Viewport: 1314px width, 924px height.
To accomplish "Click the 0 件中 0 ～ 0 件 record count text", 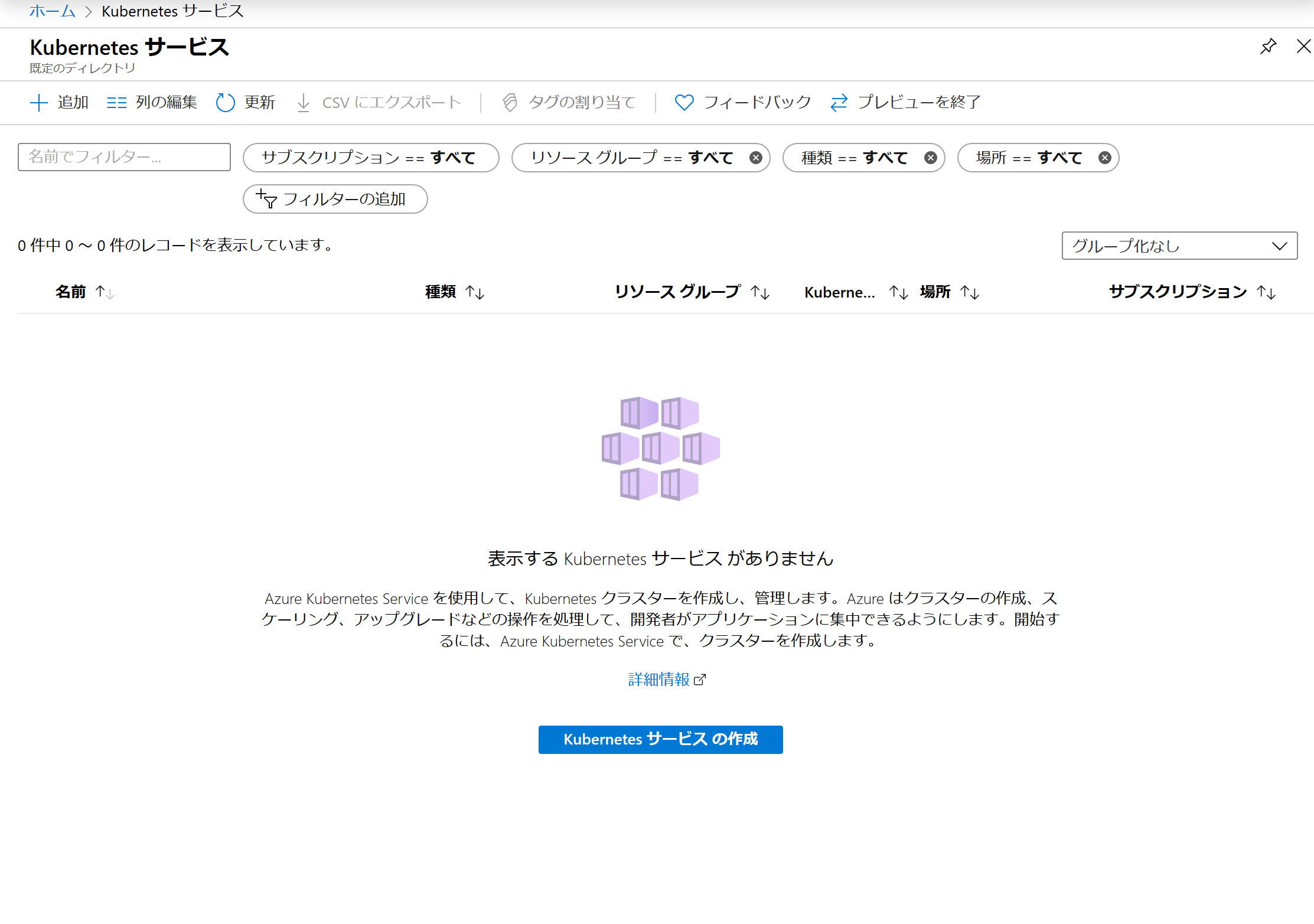I will 176,245.
